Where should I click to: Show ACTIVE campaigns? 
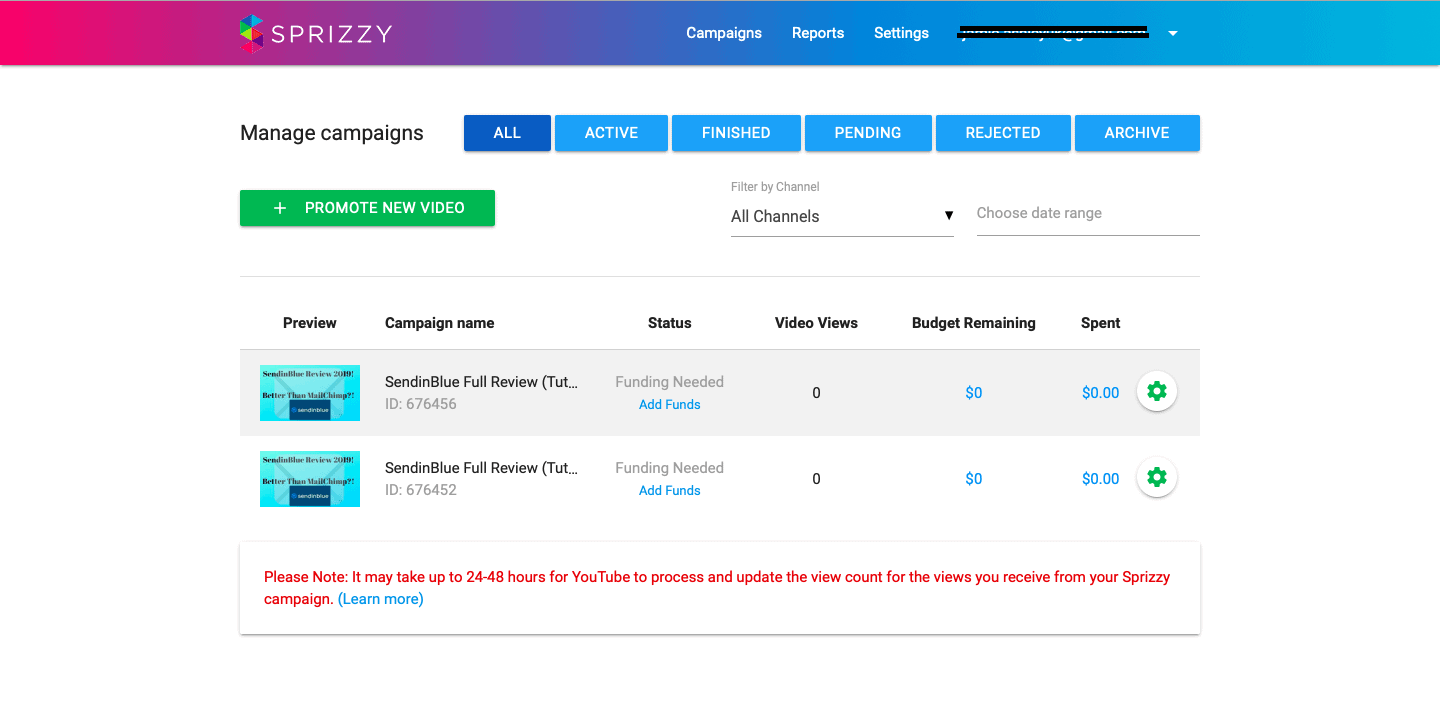tap(611, 133)
